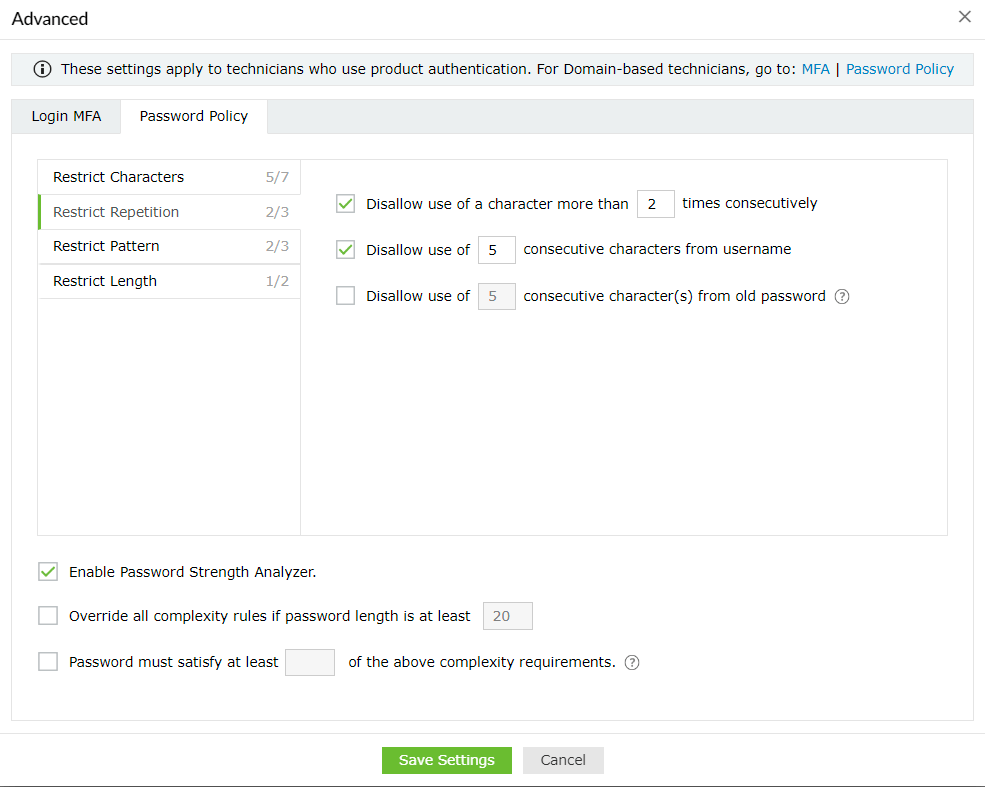
Task: Click the info icon in the notice banner
Action: pos(42,70)
